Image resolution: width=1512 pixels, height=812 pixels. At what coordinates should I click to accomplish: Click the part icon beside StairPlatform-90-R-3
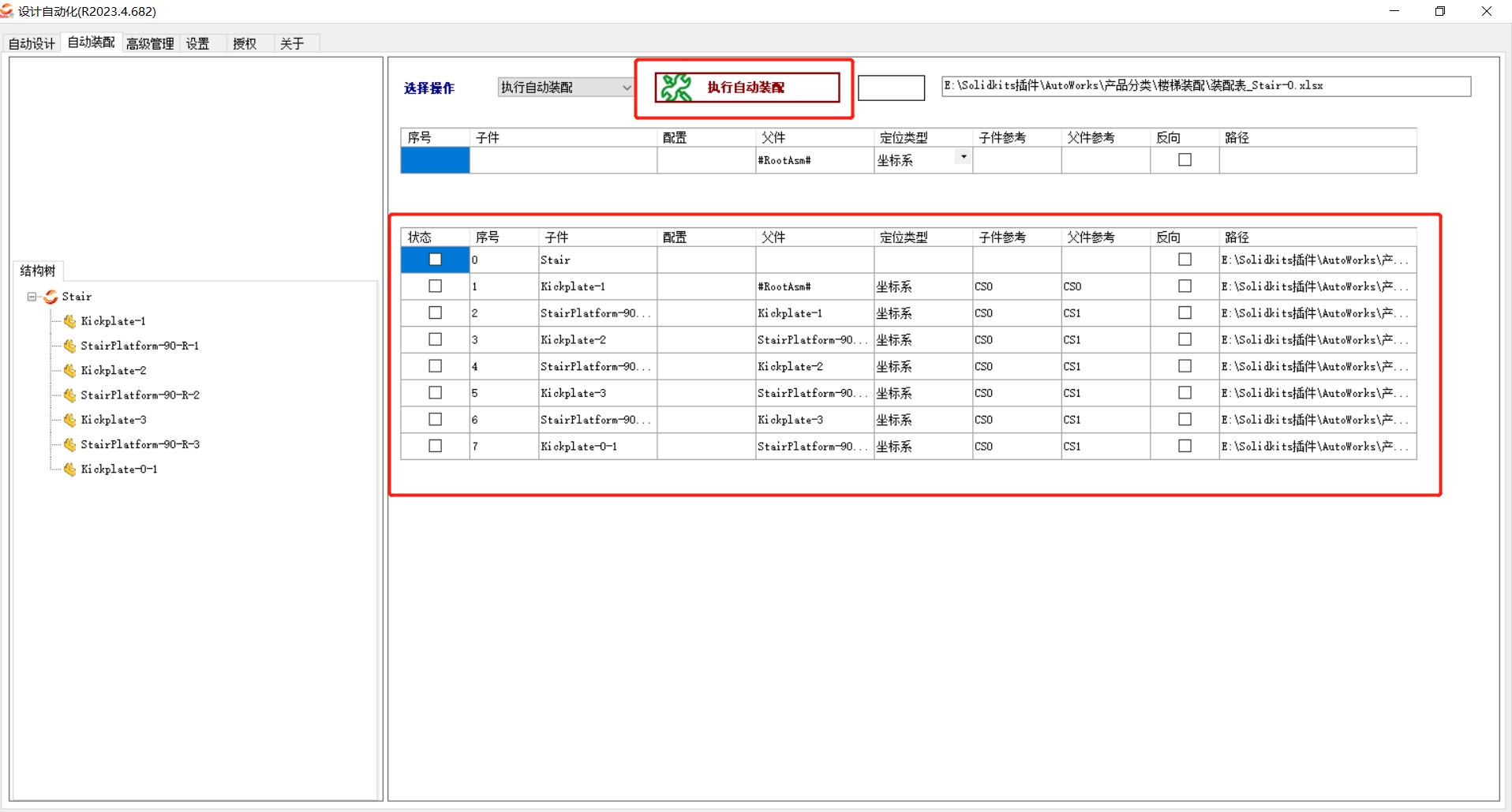[x=69, y=444]
